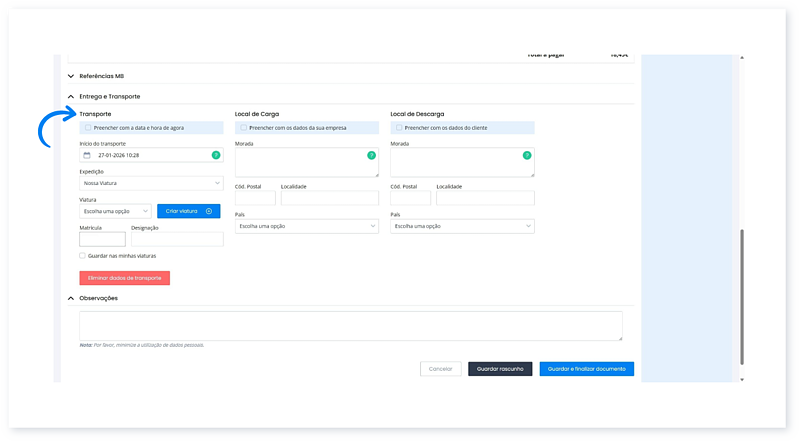Image resolution: width=800 pixels, height=442 pixels.
Task: Open País dropdown under Local de Carga
Action: coord(306,226)
